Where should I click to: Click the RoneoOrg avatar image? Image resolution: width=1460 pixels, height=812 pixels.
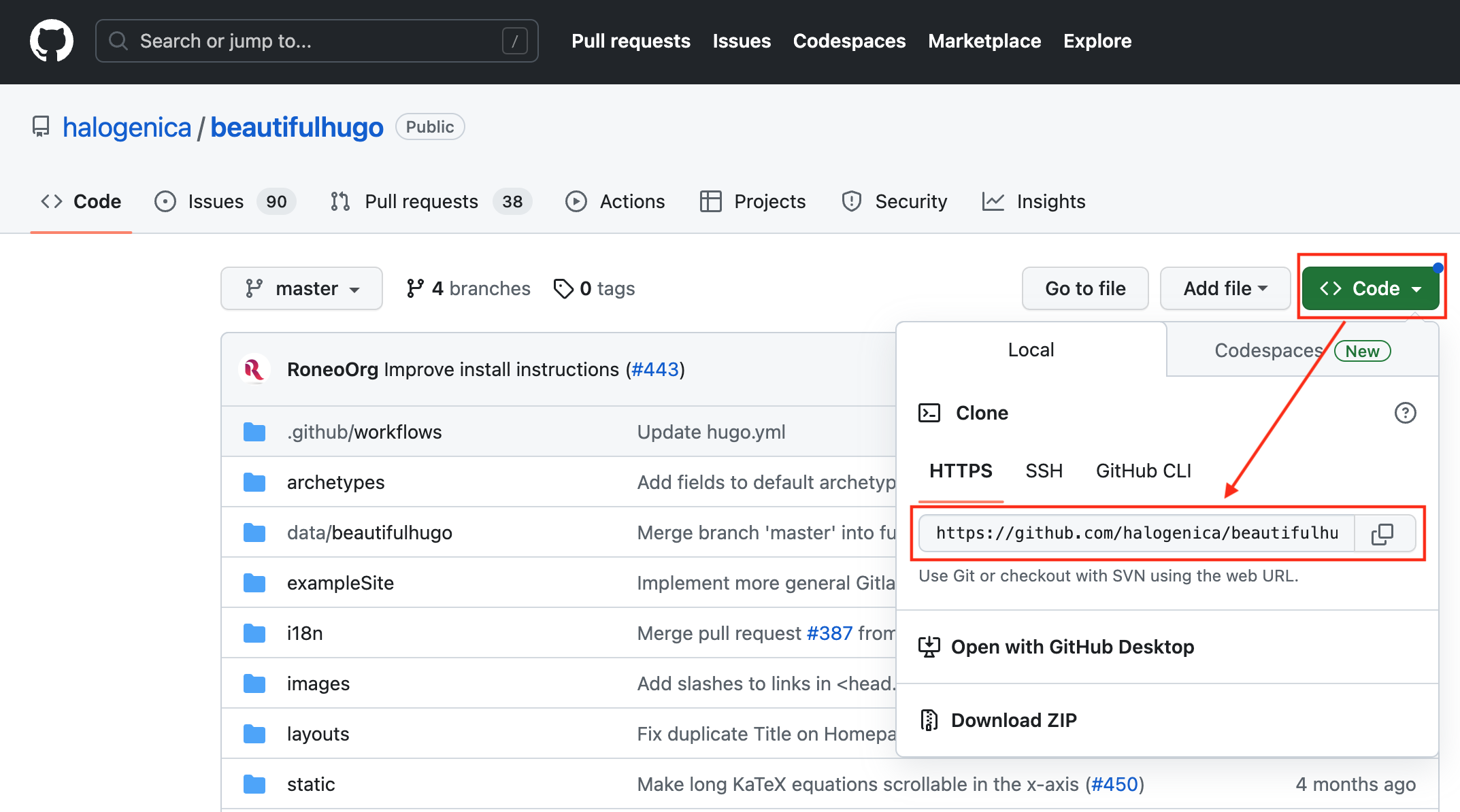pyautogui.click(x=254, y=369)
